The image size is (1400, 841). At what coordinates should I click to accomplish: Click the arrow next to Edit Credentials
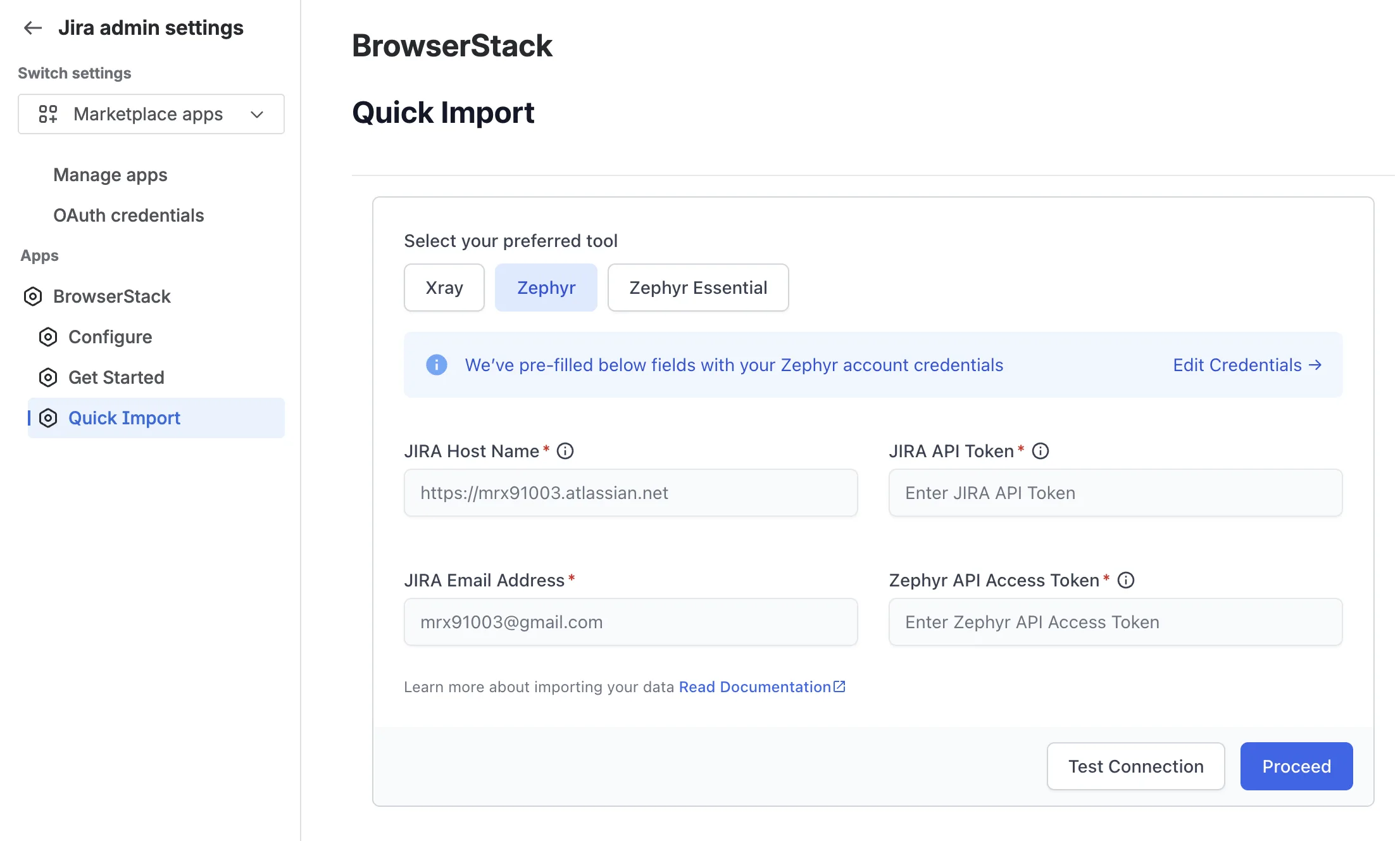(1315, 365)
